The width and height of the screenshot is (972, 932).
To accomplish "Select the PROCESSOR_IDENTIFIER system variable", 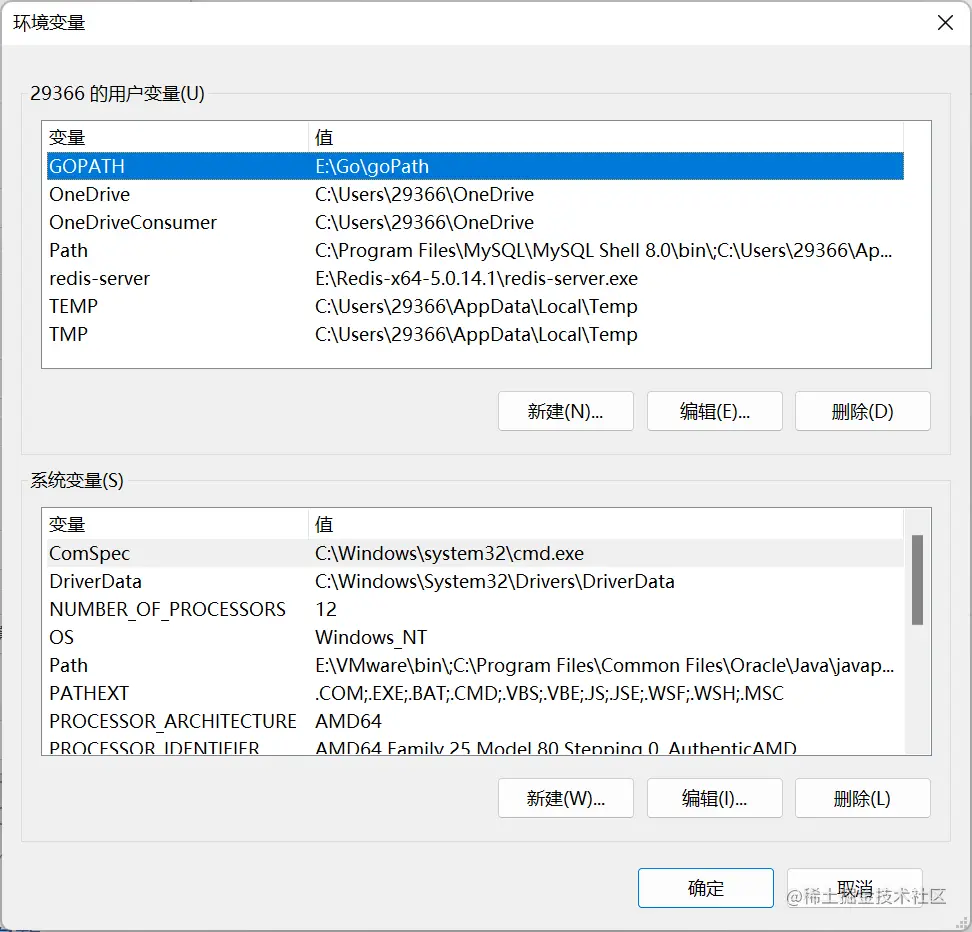I will [x=475, y=746].
